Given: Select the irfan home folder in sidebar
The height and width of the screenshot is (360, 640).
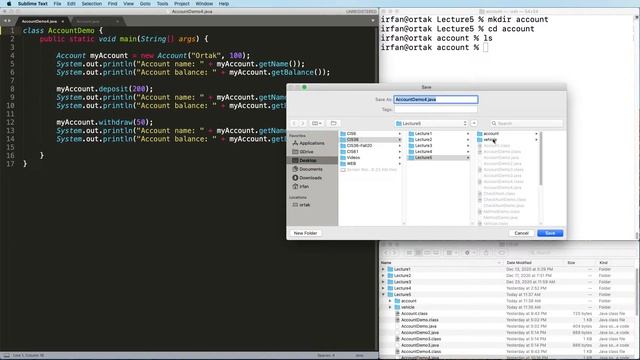Looking at the screenshot, I should [x=304, y=187].
